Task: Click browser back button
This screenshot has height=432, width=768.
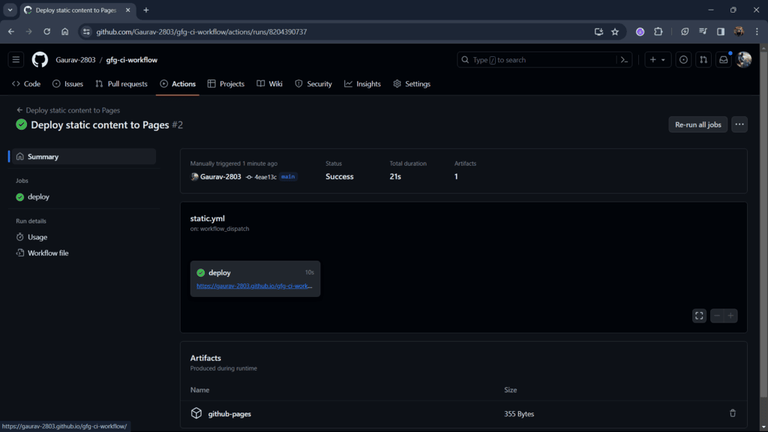Action: click(11, 32)
